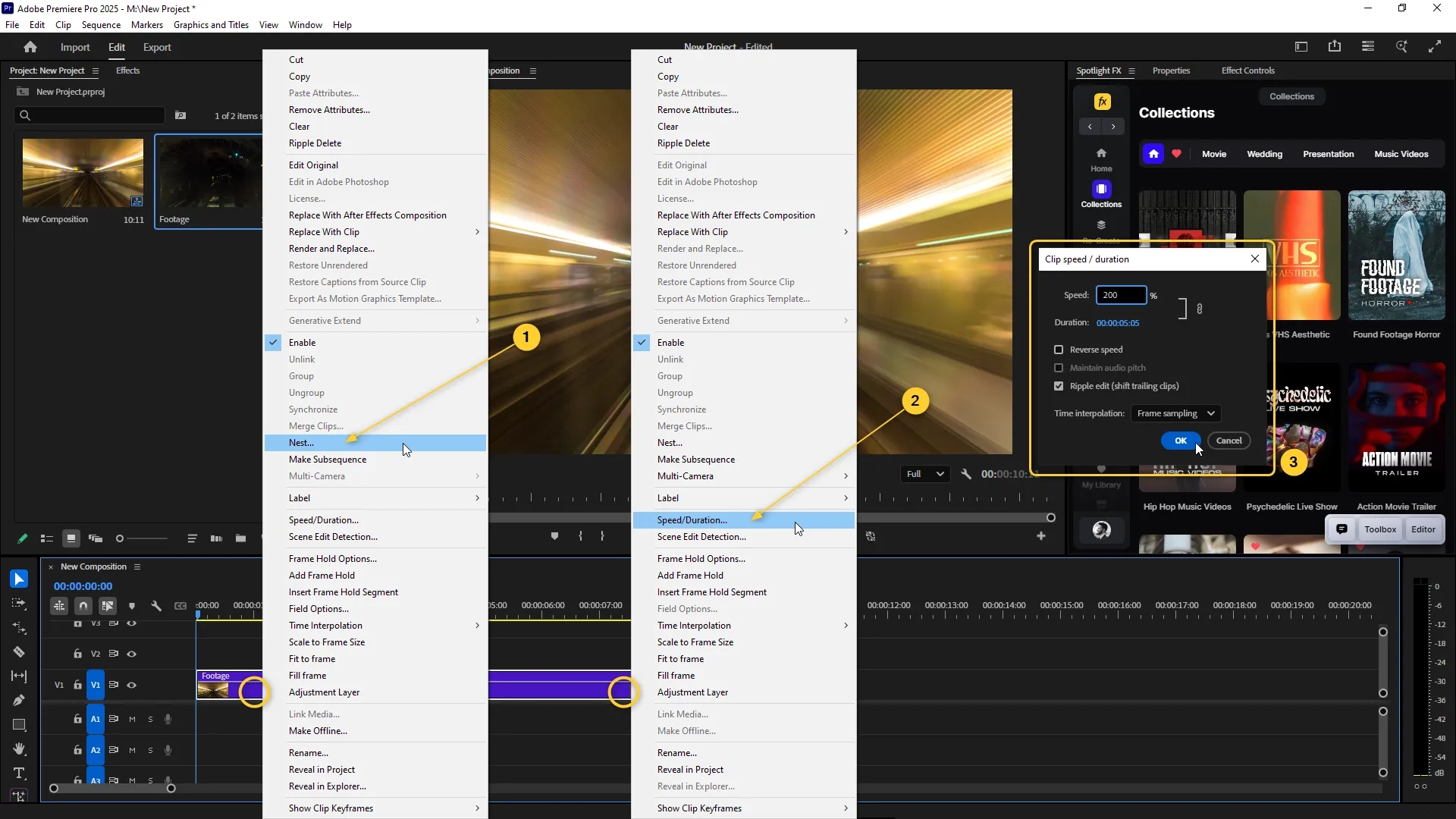Screen dimensions: 1456x819
Task: Click the timeline Add Marker icon
Action: [x=132, y=606]
